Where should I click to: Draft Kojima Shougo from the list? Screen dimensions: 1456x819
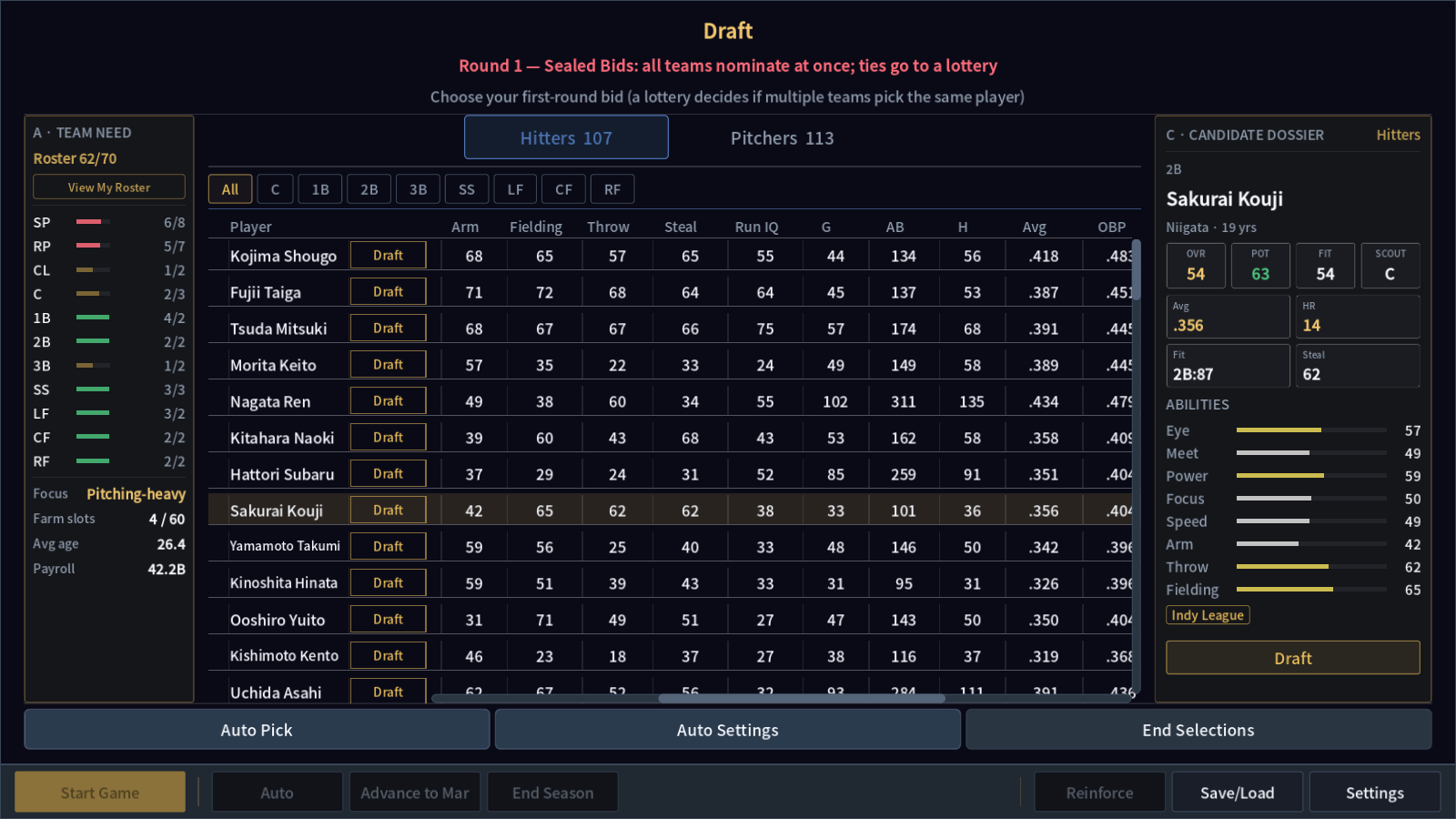389,256
